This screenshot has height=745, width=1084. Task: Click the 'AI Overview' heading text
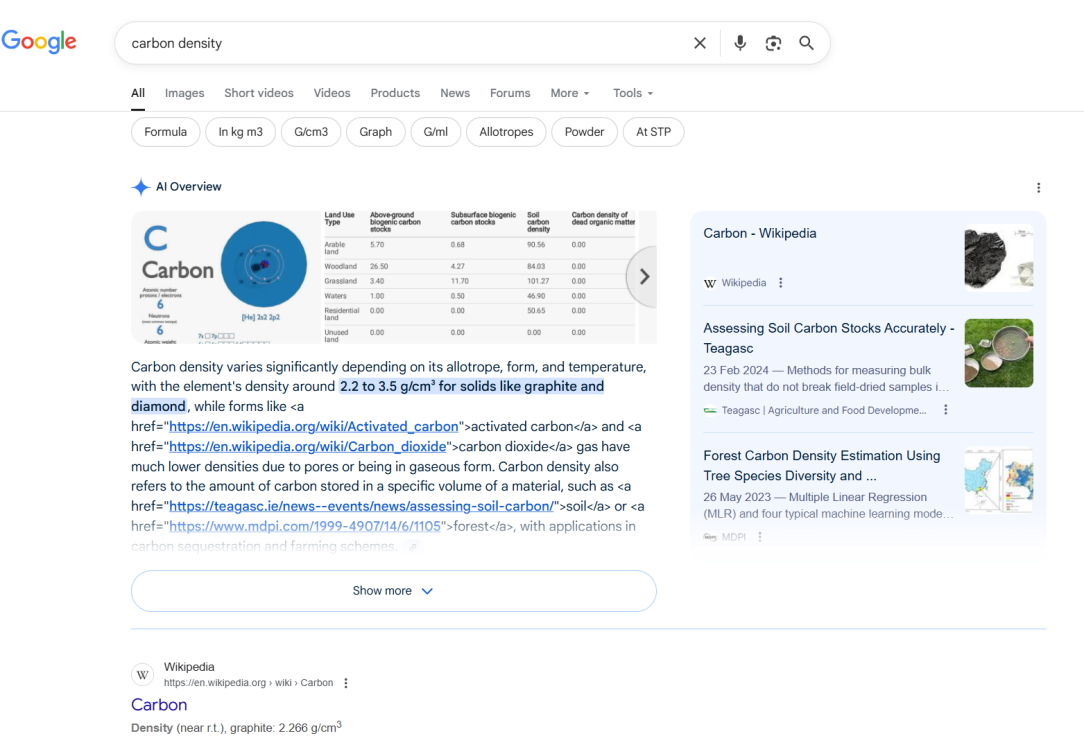(x=189, y=187)
